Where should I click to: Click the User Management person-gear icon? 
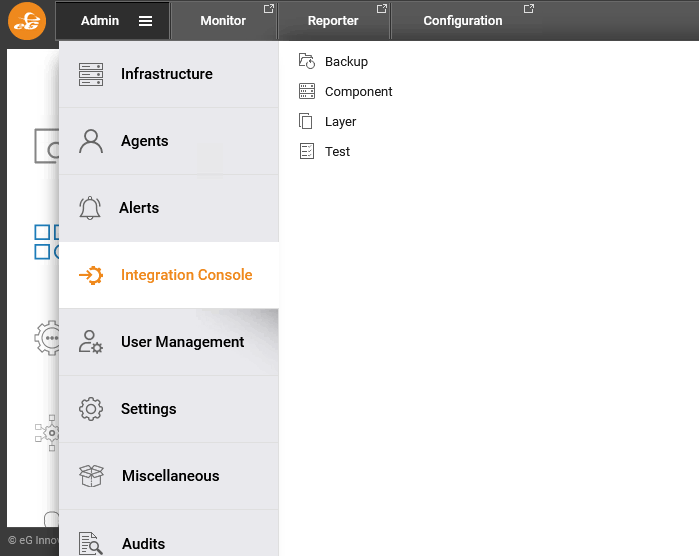(91, 342)
